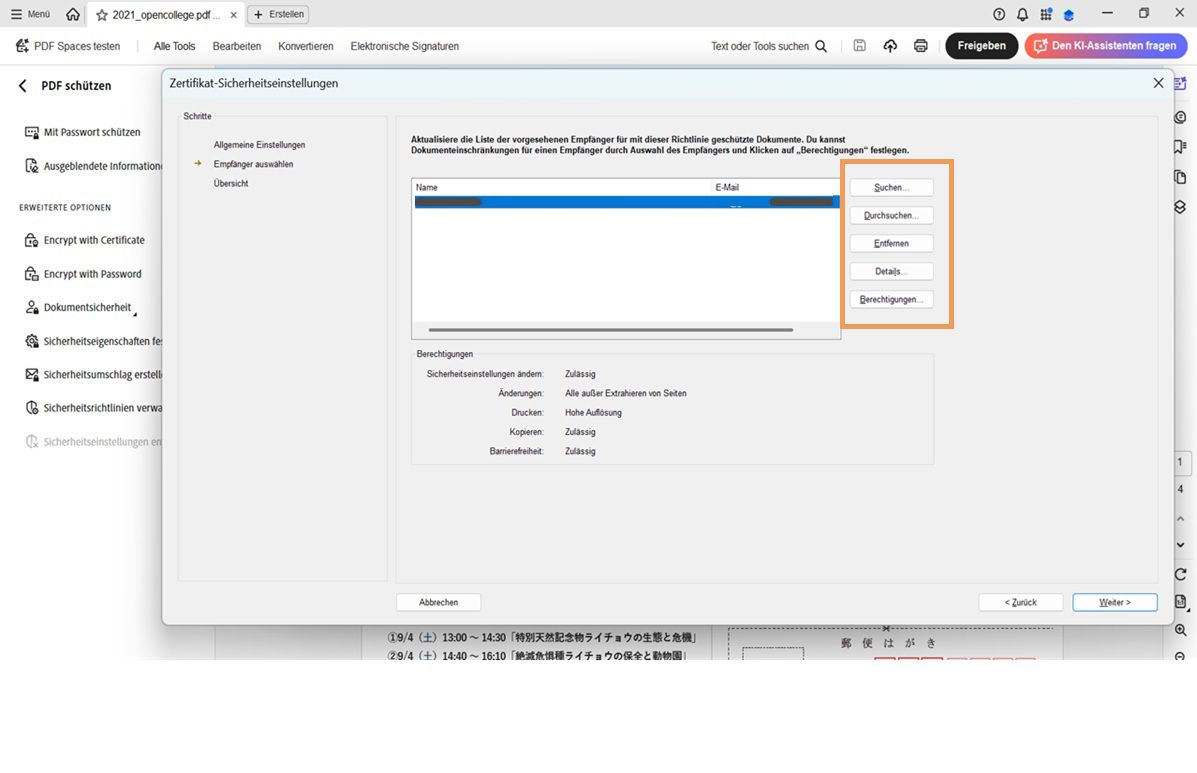Select Sicherheitsrichtlinien verwalten tool

(x=93, y=407)
